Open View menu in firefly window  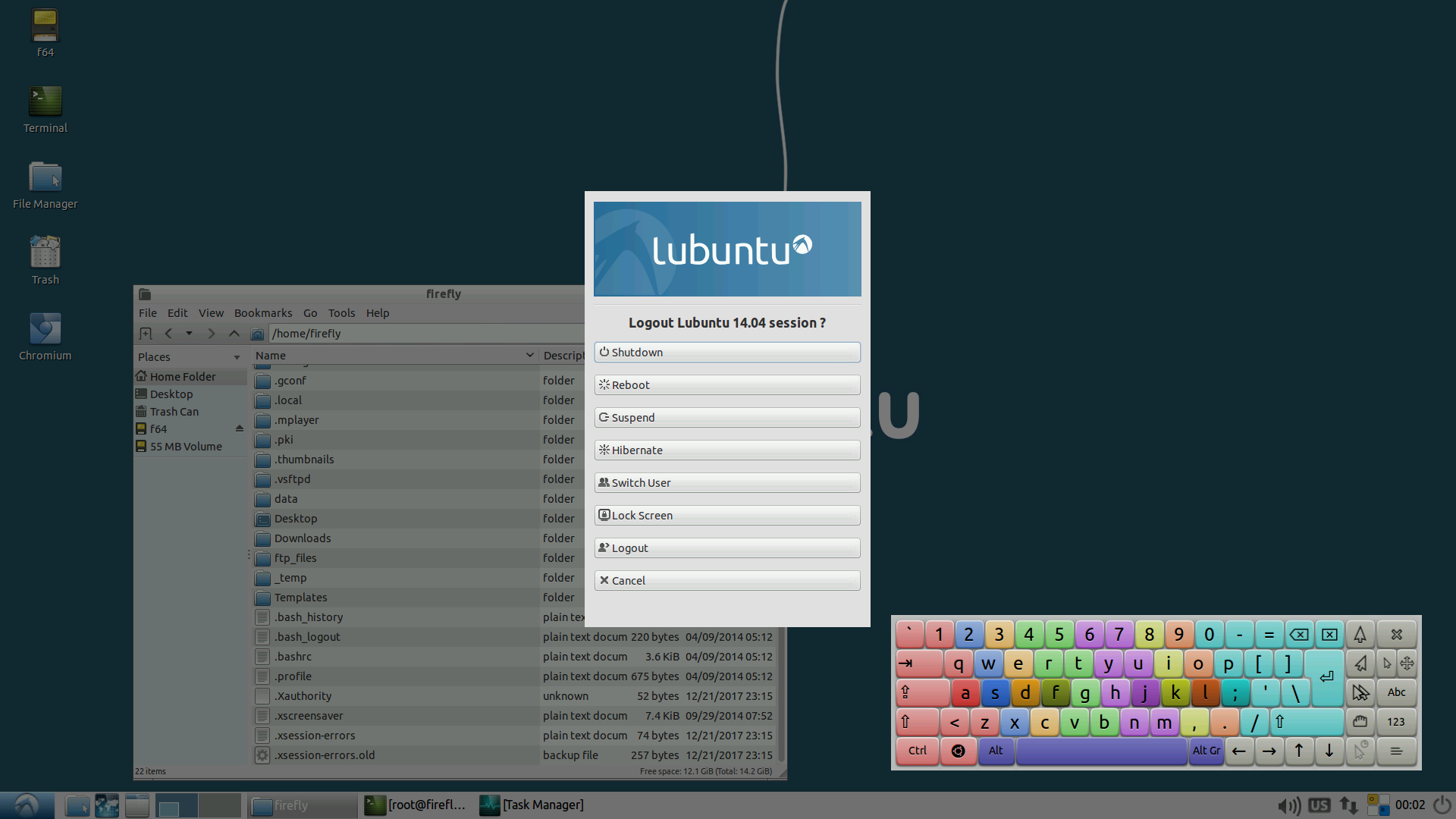pos(211,313)
